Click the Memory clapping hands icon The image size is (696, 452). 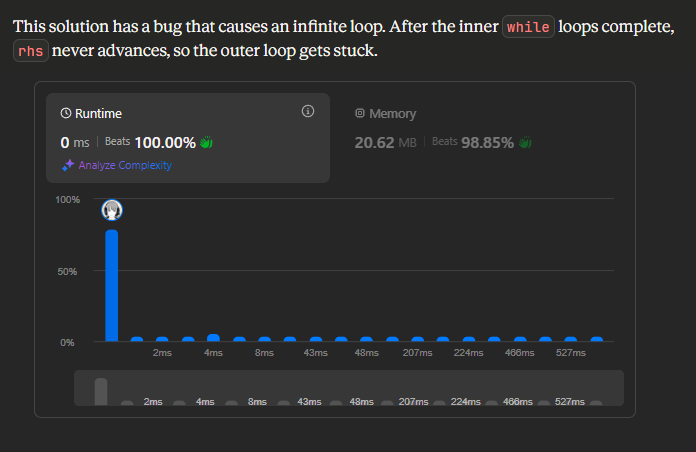click(525, 143)
